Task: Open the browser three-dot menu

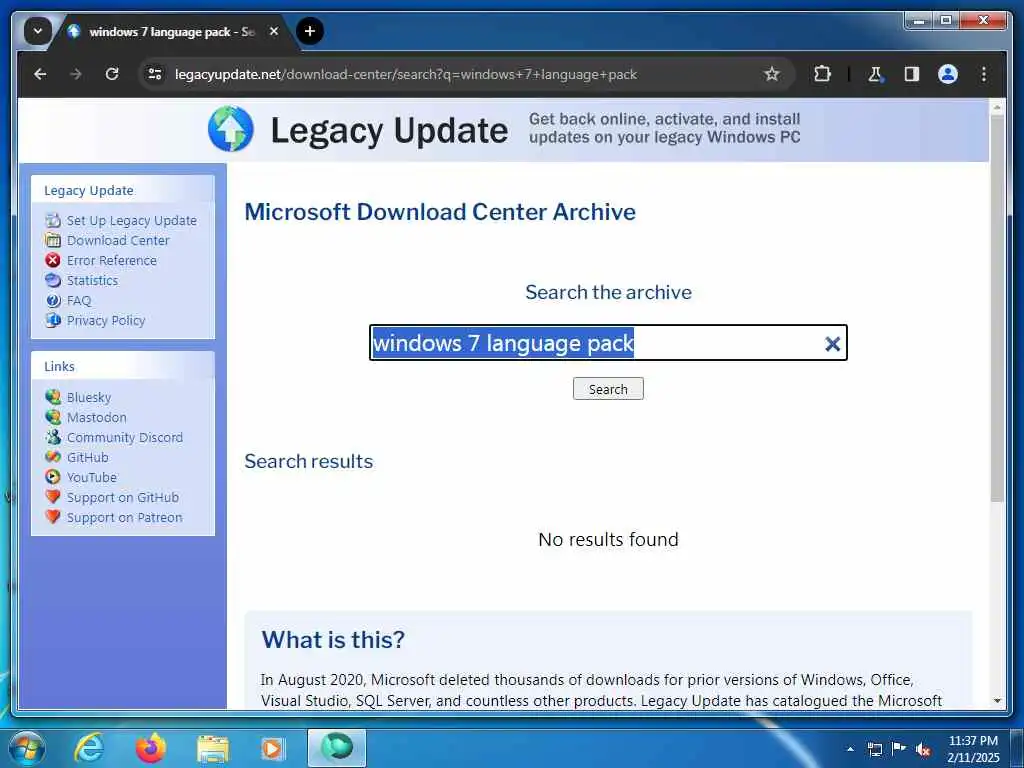Action: 984,74
